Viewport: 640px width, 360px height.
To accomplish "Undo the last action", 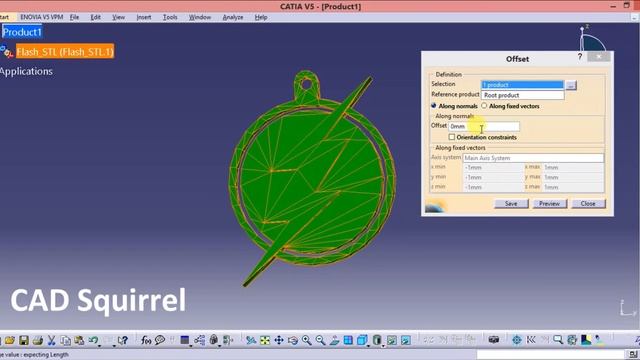I will tap(93, 340).
